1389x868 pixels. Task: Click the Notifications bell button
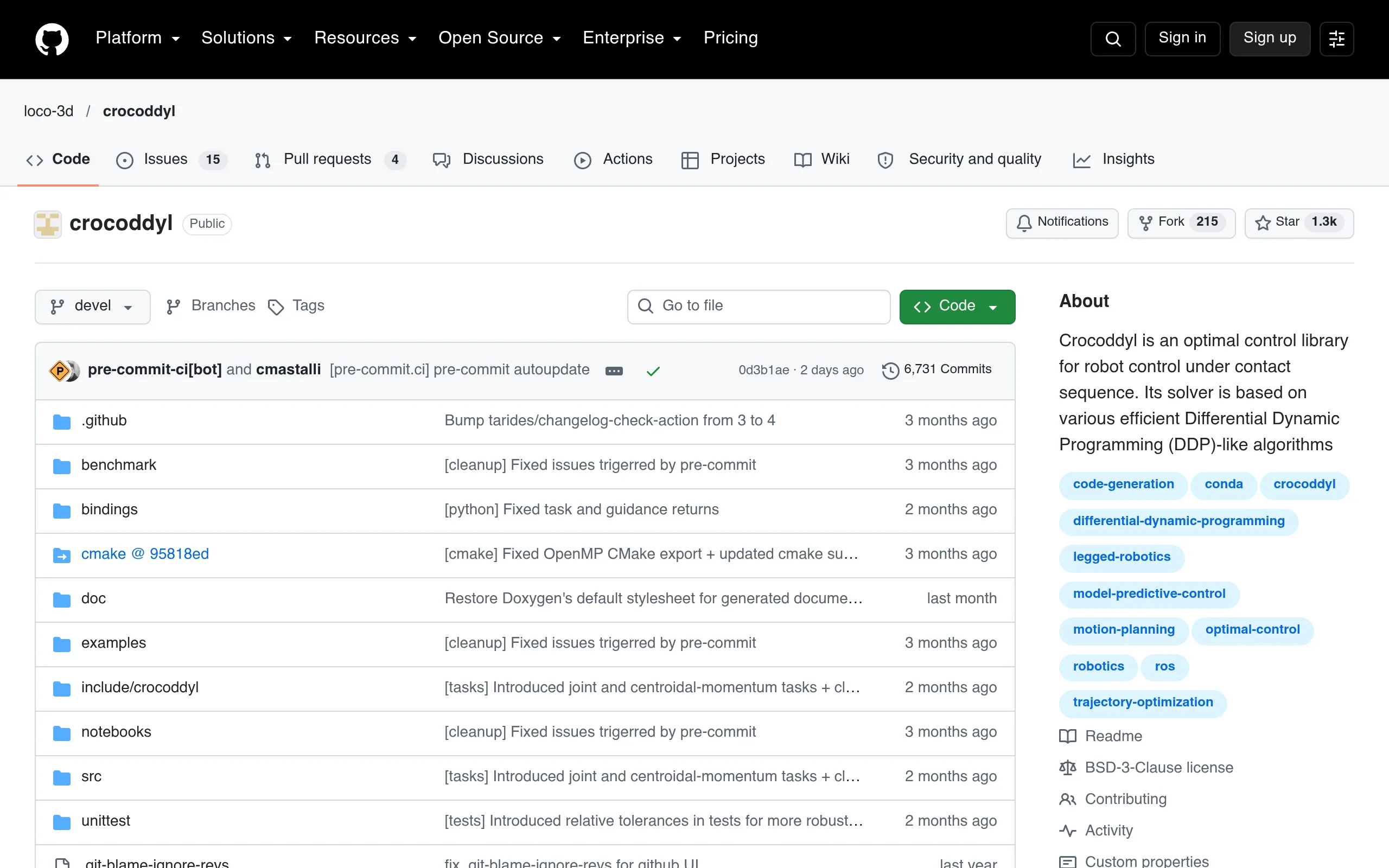point(1062,223)
